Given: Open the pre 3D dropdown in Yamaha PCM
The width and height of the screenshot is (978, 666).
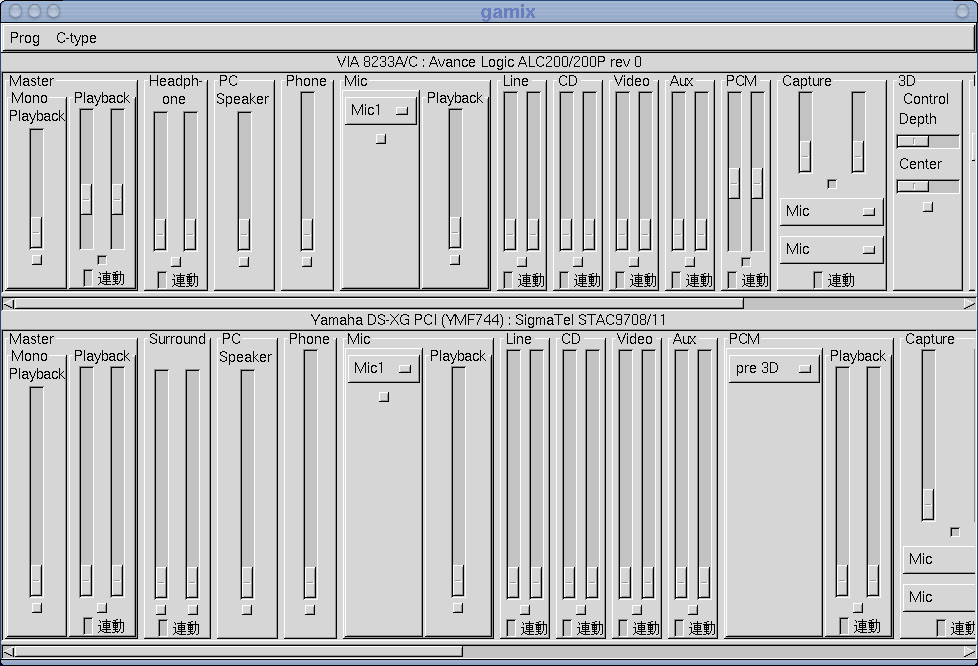Looking at the screenshot, I should pos(774,369).
